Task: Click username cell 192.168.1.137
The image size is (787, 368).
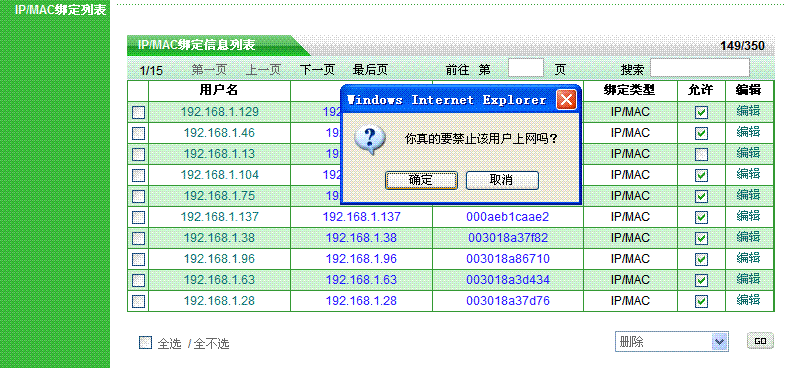Action: (x=219, y=217)
